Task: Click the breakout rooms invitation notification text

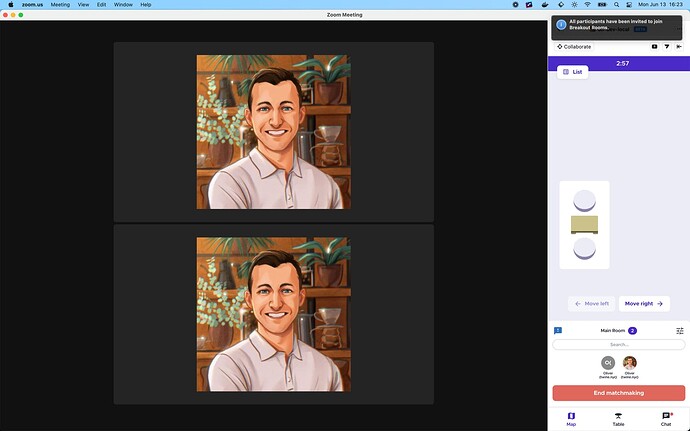Action: [x=616, y=25]
